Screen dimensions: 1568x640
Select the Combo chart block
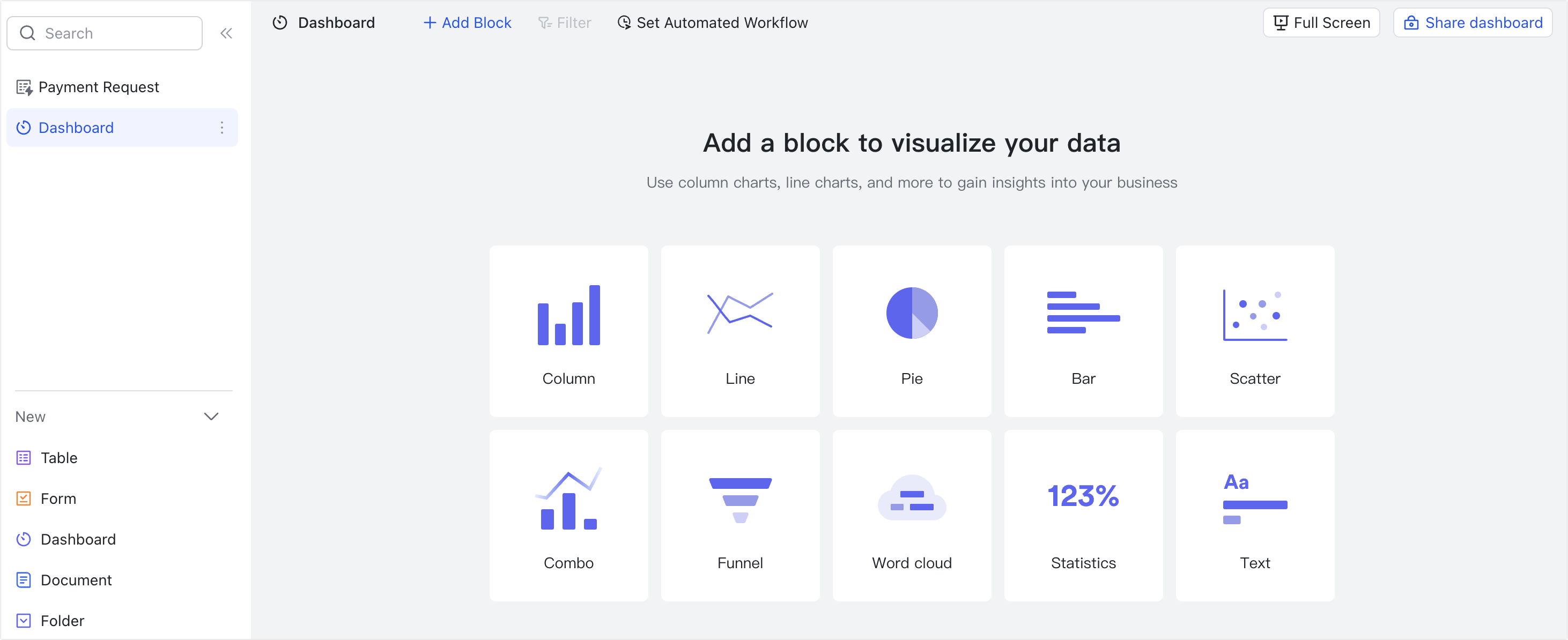pyautogui.click(x=568, y=515)
